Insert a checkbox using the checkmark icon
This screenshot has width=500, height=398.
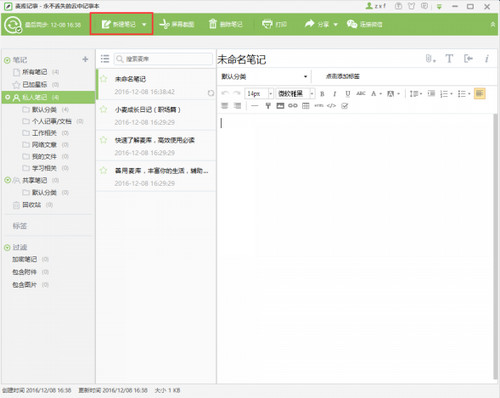tap(345, 106)
